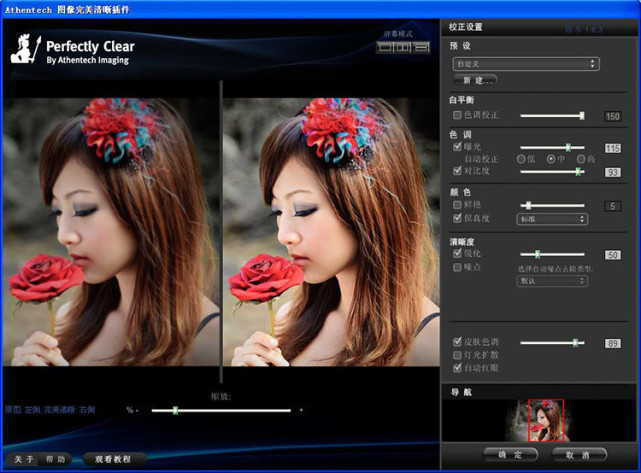Click the original image preview on left
The height and width of the screenshot is (473, 641).
(x=111, y=232)
